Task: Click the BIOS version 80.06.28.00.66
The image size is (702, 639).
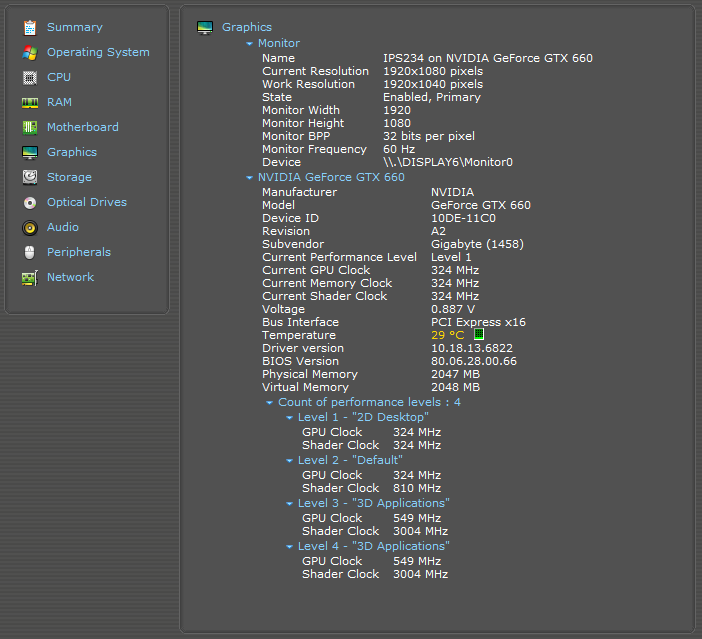Action: point(474,361)
